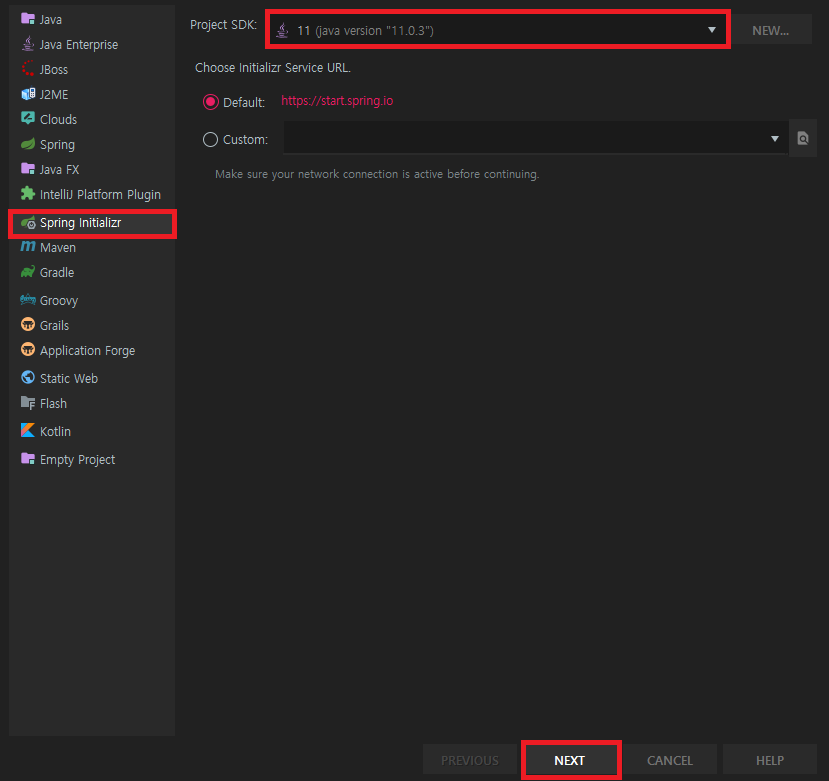Click the JBoss red dotted icon
Screen dimensions: 829x781
[27, 69]
